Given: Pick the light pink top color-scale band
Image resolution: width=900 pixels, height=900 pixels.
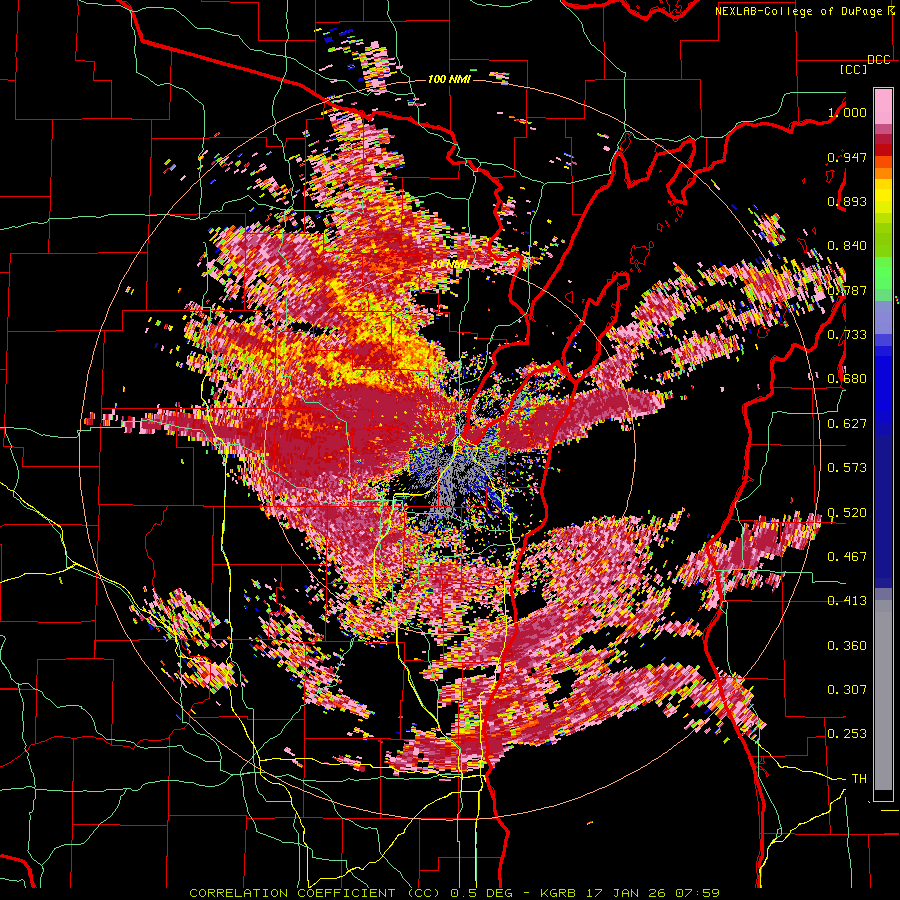Looking at the screenshot, I should tap(883, 106).
